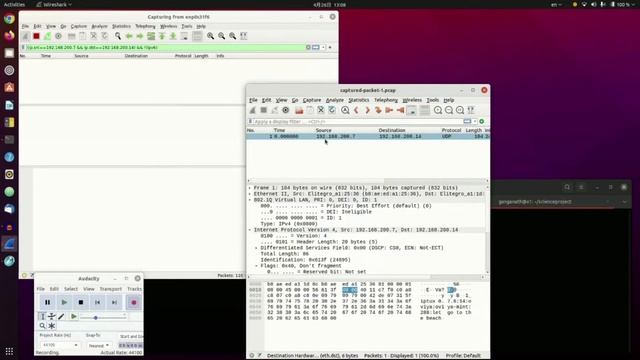Click Audacity Skip to End button
This screenshot has height=360, width=640.
click(x=114, y=302)
